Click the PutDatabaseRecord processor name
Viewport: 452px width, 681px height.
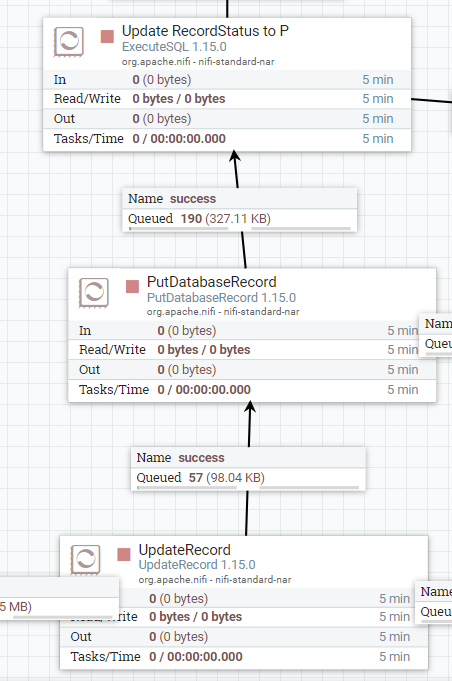coord(211,282)
